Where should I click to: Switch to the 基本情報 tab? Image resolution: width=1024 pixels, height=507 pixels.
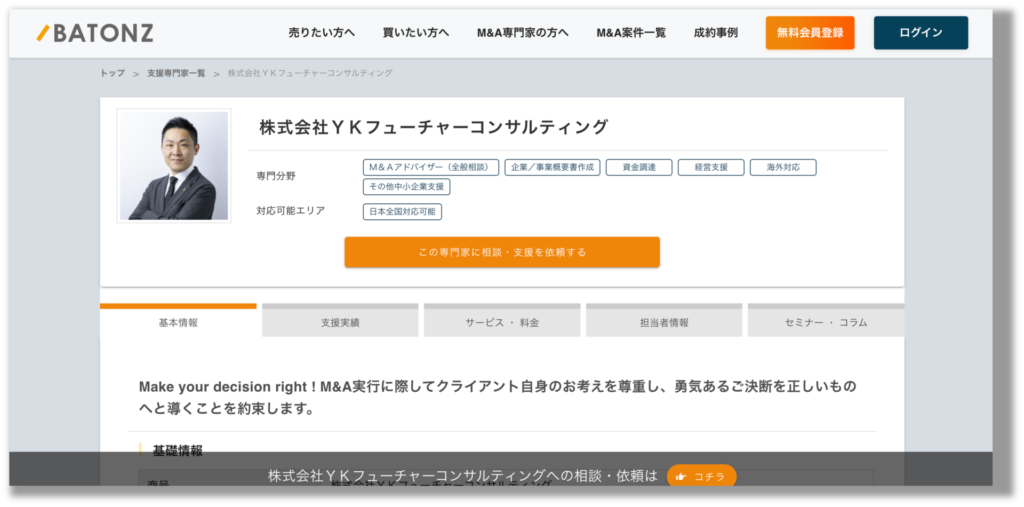tap(178, 321)
